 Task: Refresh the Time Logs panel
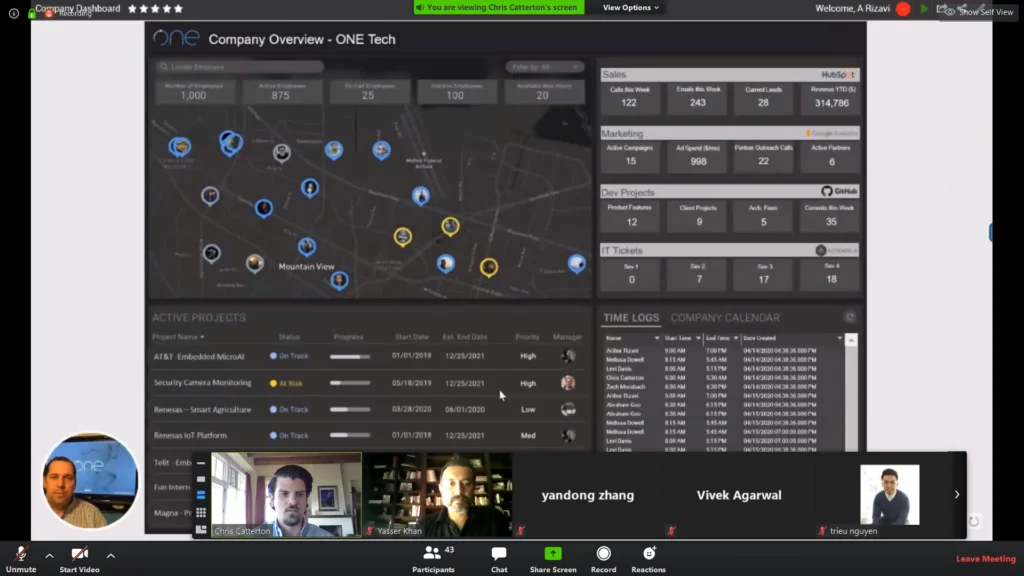(x=850, y=318)
